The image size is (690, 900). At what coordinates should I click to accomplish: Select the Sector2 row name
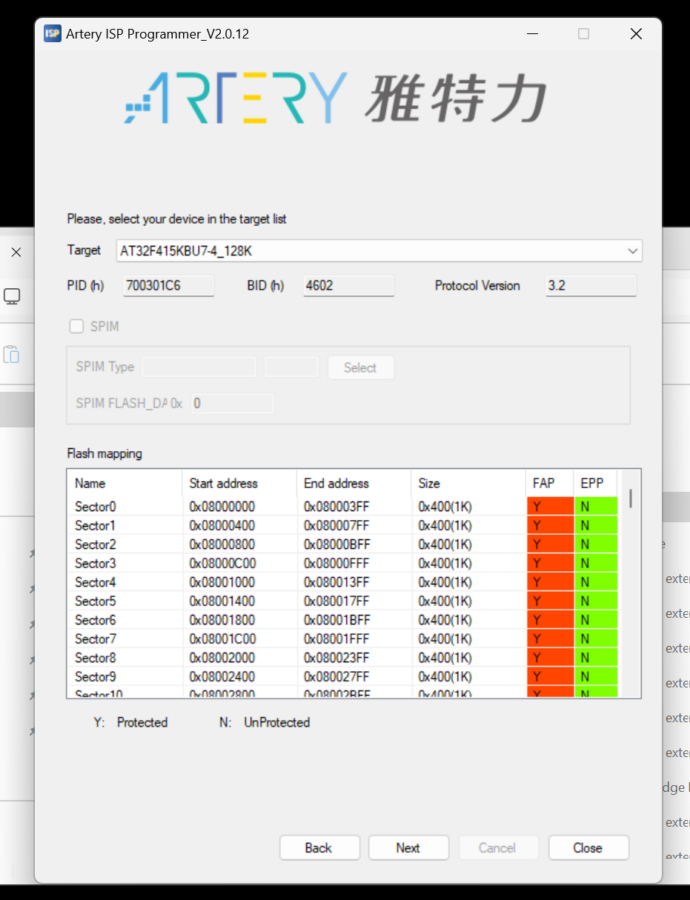[x=95, y=545]
